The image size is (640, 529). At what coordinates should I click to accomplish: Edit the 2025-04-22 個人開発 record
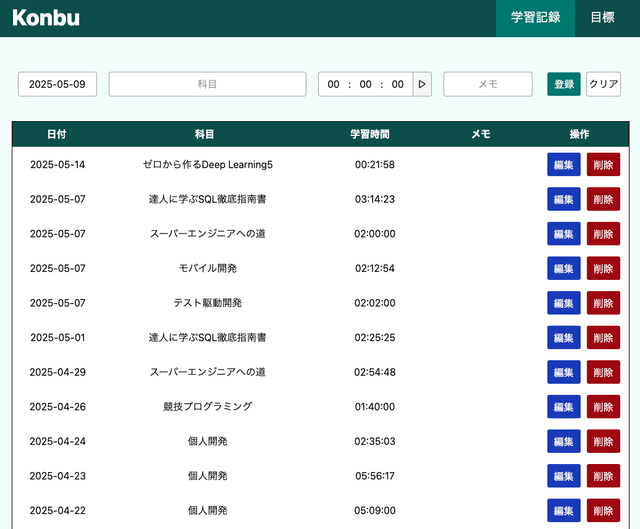coord(564,510)
